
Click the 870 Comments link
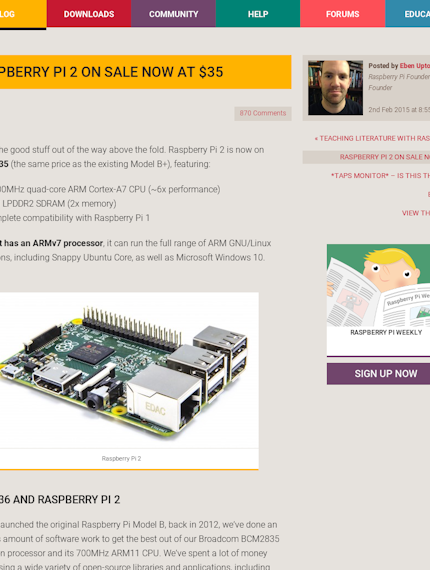263,113
